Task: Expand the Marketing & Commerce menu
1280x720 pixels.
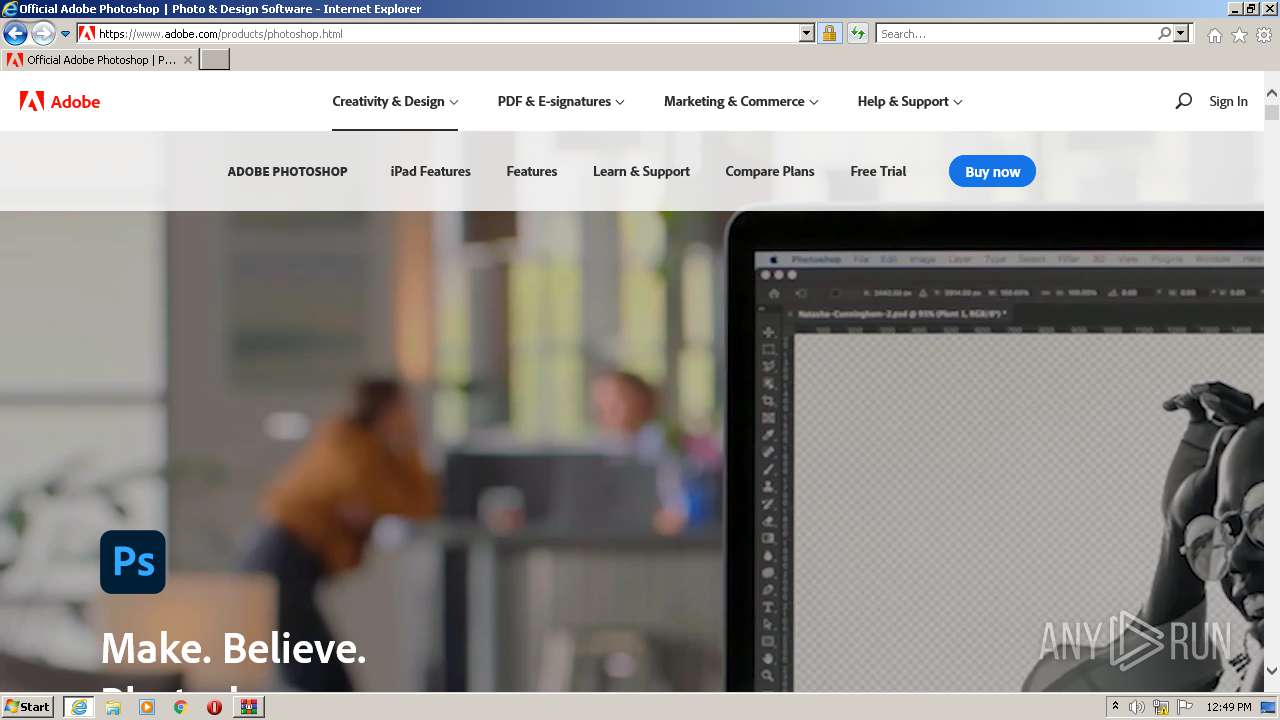Action: [741, 101]
